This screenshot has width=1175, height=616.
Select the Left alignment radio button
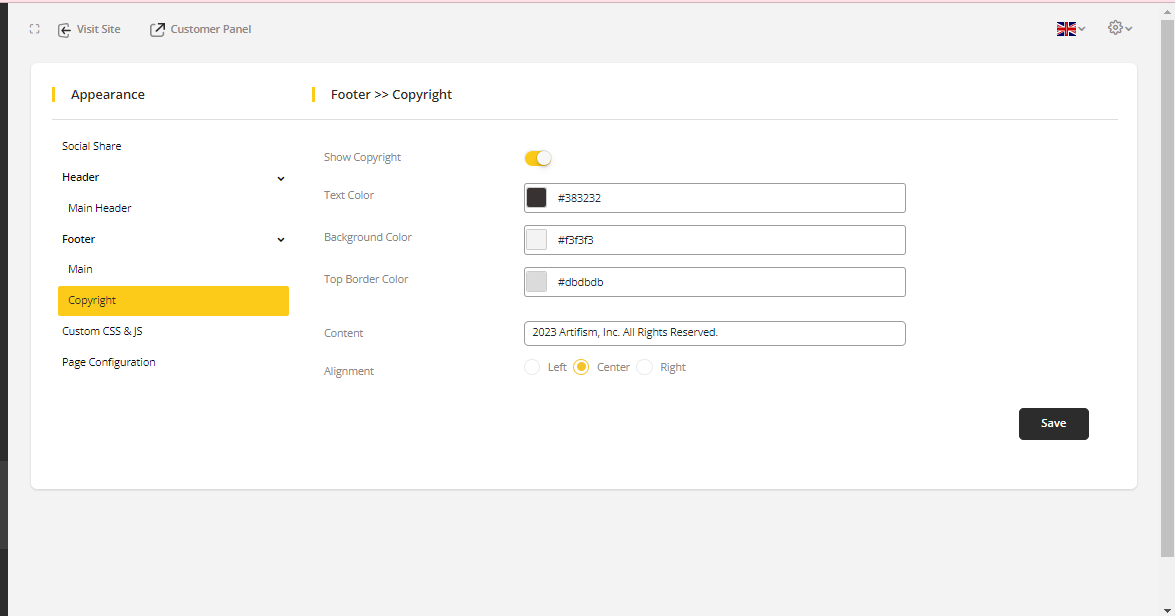[x=532, y=367]
